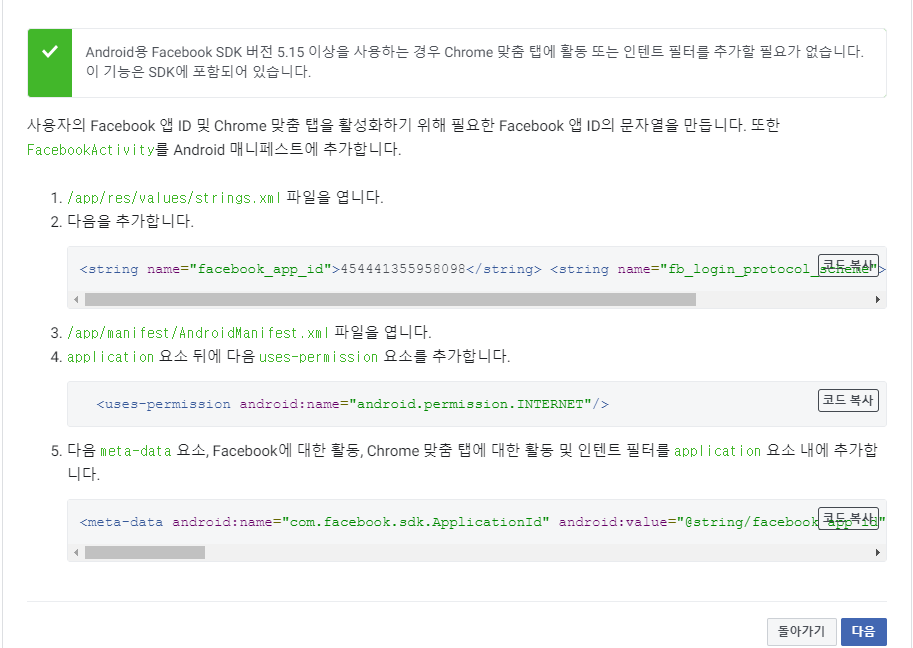Copy code for facebook_app_id strings block

(x=848, y=265)
